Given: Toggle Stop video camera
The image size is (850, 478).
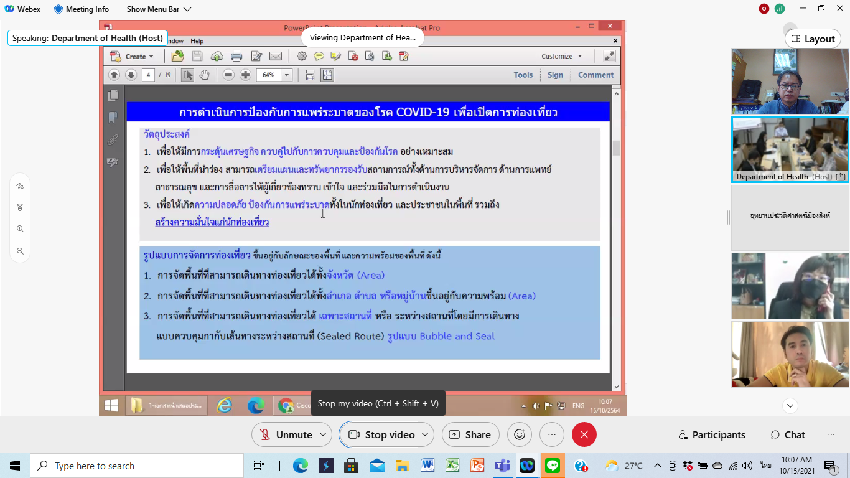Looking at the screenshot, I should click(380, 435).
